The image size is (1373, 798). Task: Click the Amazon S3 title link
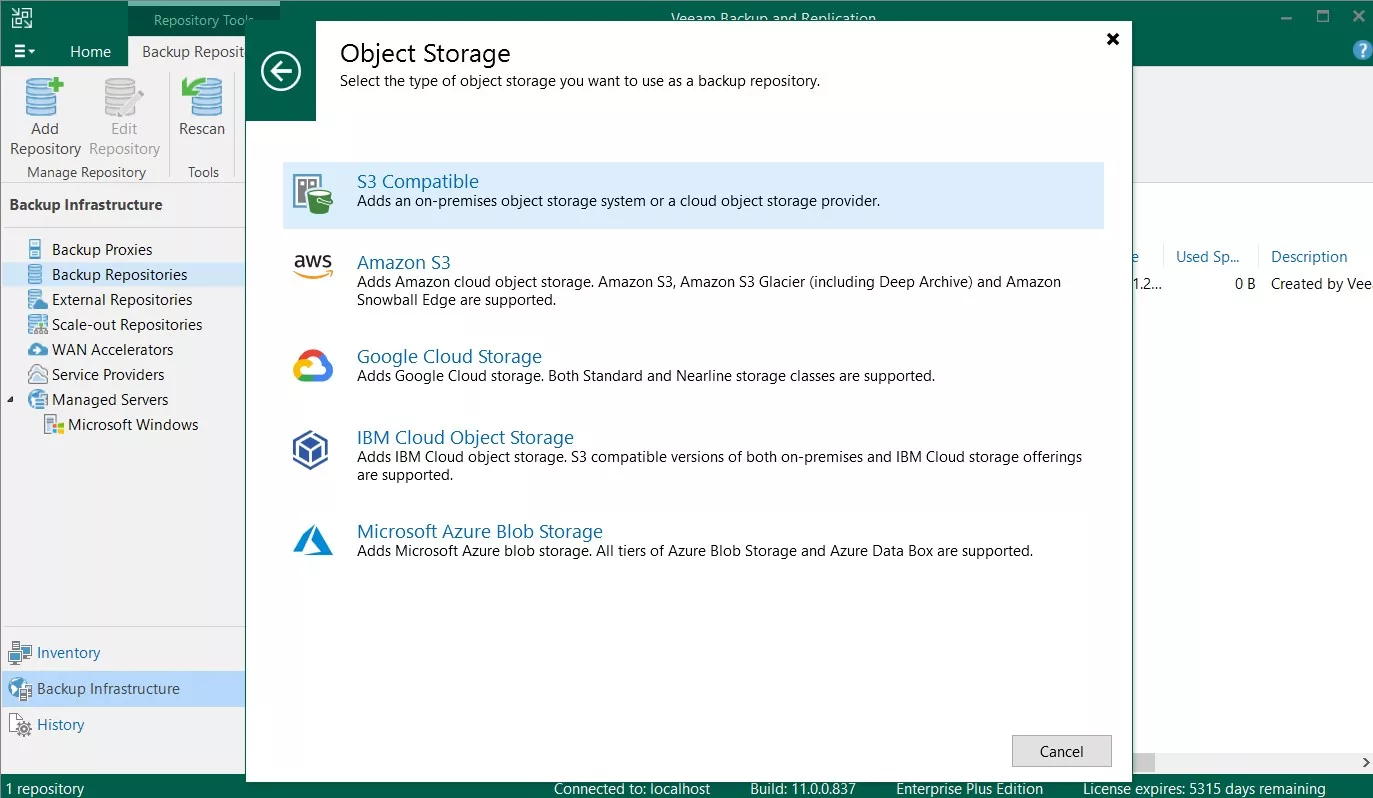click(403, 263)
